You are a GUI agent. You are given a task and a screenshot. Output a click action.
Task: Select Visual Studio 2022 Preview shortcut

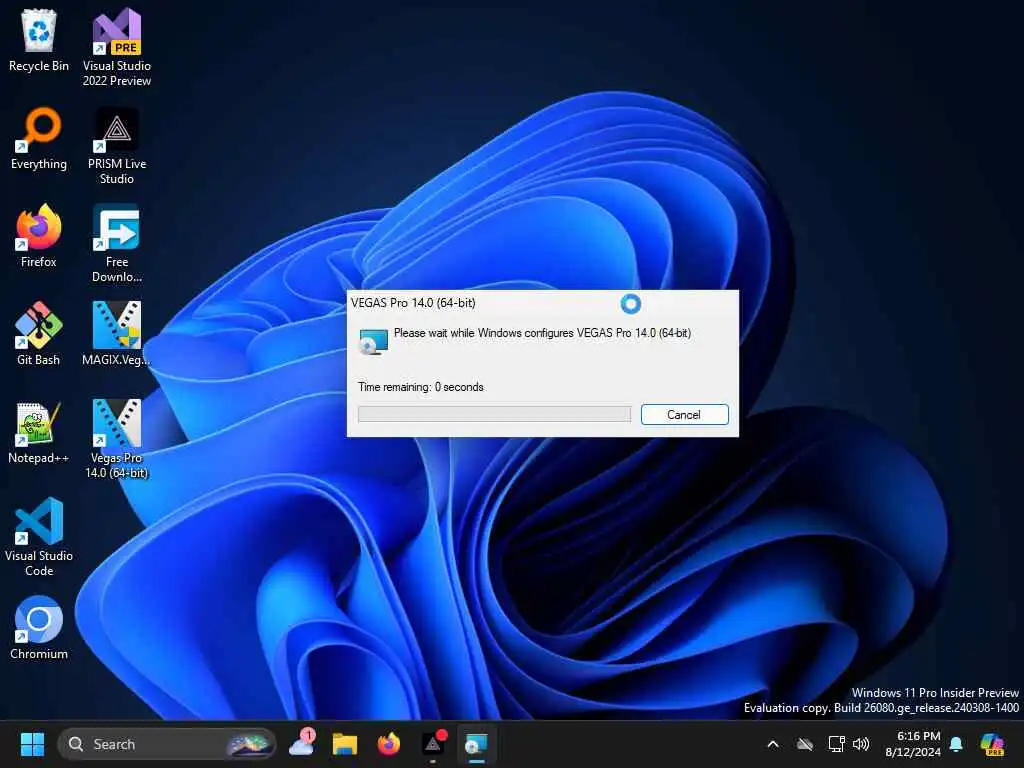[117, 47]
